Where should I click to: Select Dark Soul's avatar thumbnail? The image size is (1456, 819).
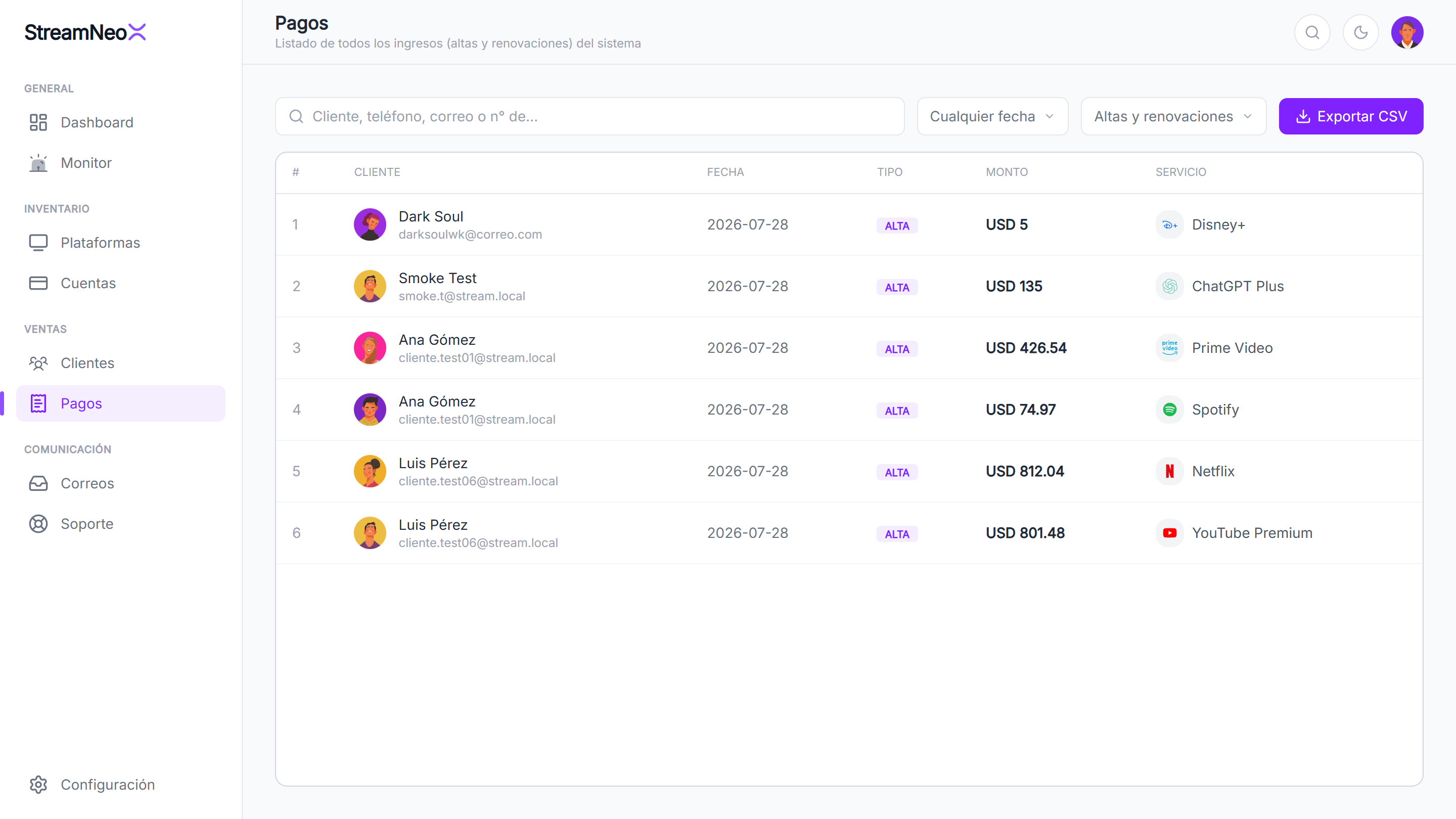[370, 225]
